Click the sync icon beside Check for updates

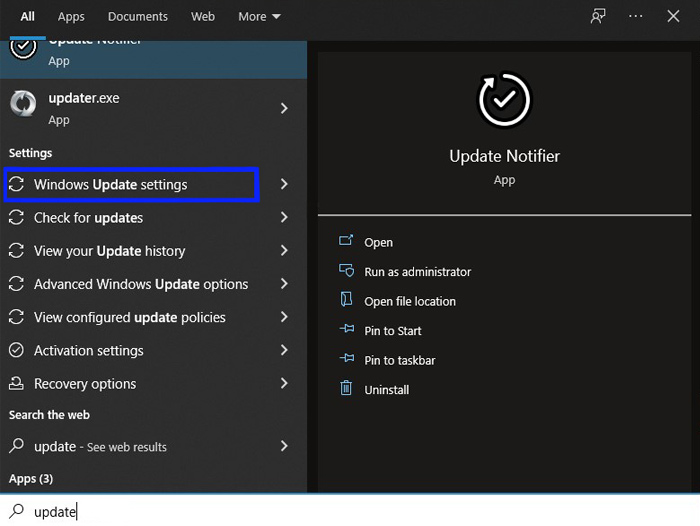[17, 217]
